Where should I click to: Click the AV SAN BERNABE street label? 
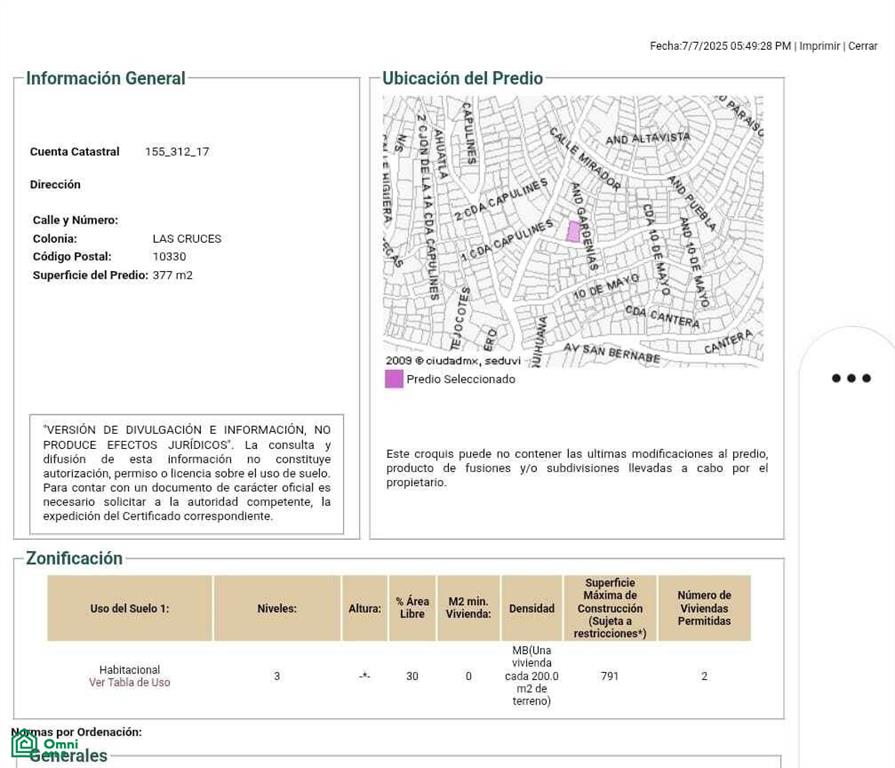click(611, 353)
